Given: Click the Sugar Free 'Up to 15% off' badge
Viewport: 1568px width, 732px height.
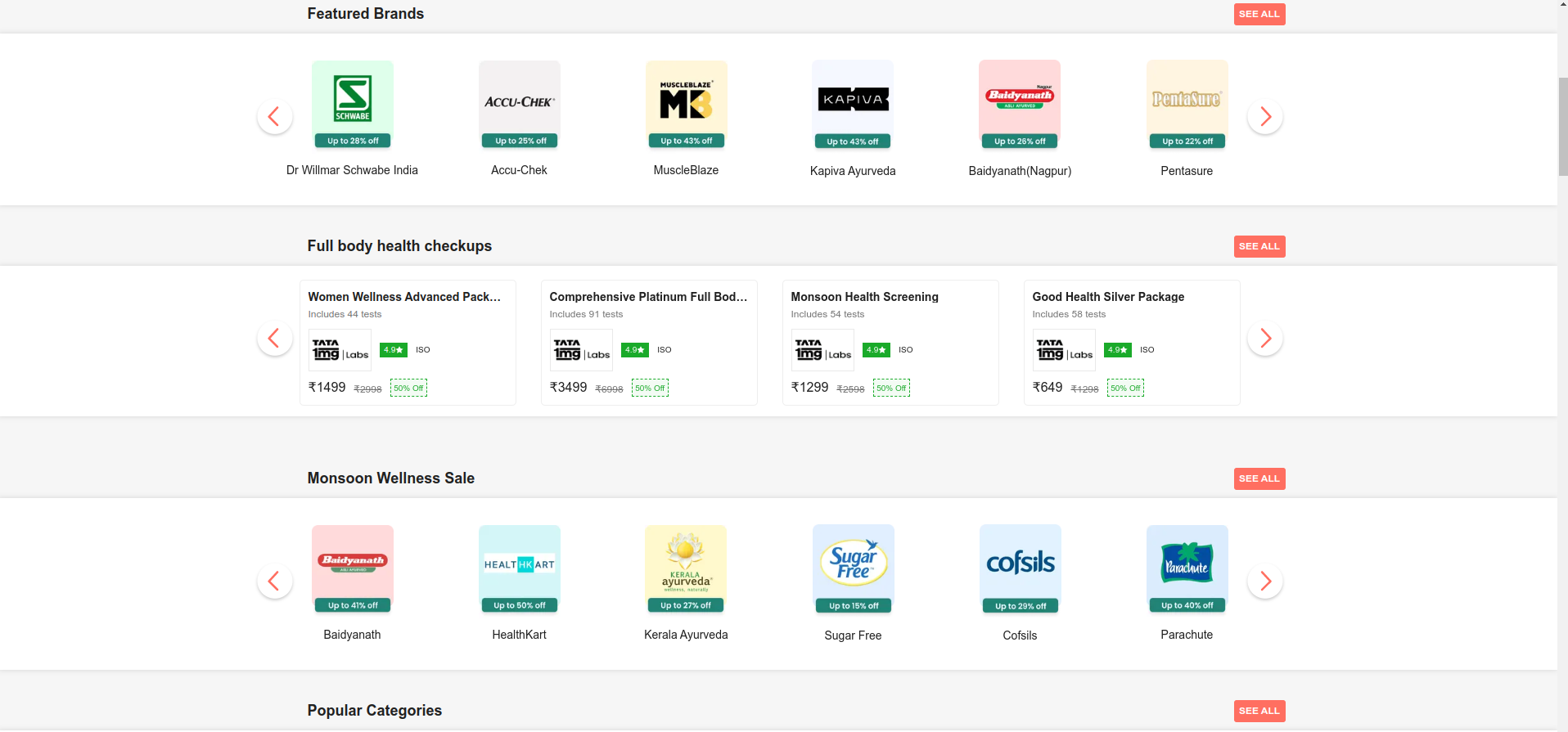Looking at the screenshot, I should (854, 606).
